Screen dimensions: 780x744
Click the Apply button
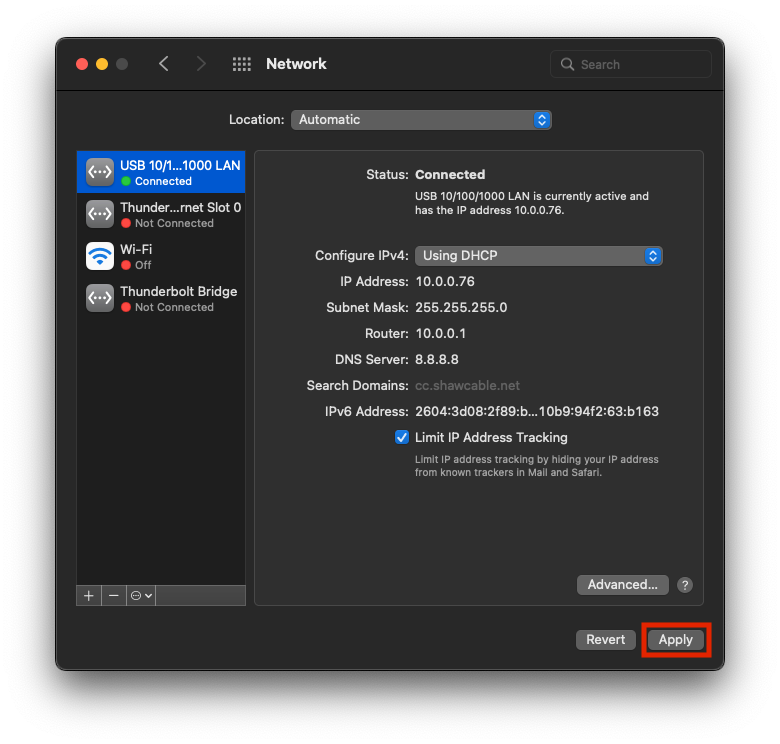(x=676, y=640)
